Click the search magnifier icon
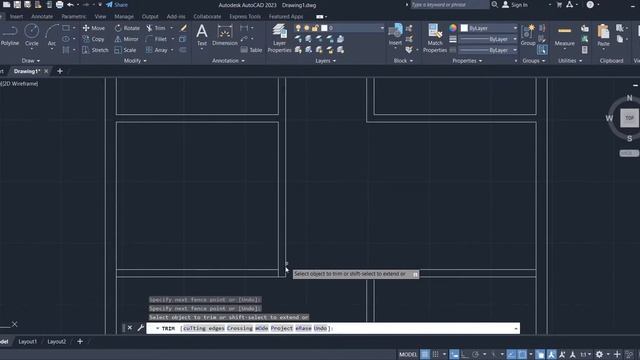The image size is (640, 360). [494, 4]
